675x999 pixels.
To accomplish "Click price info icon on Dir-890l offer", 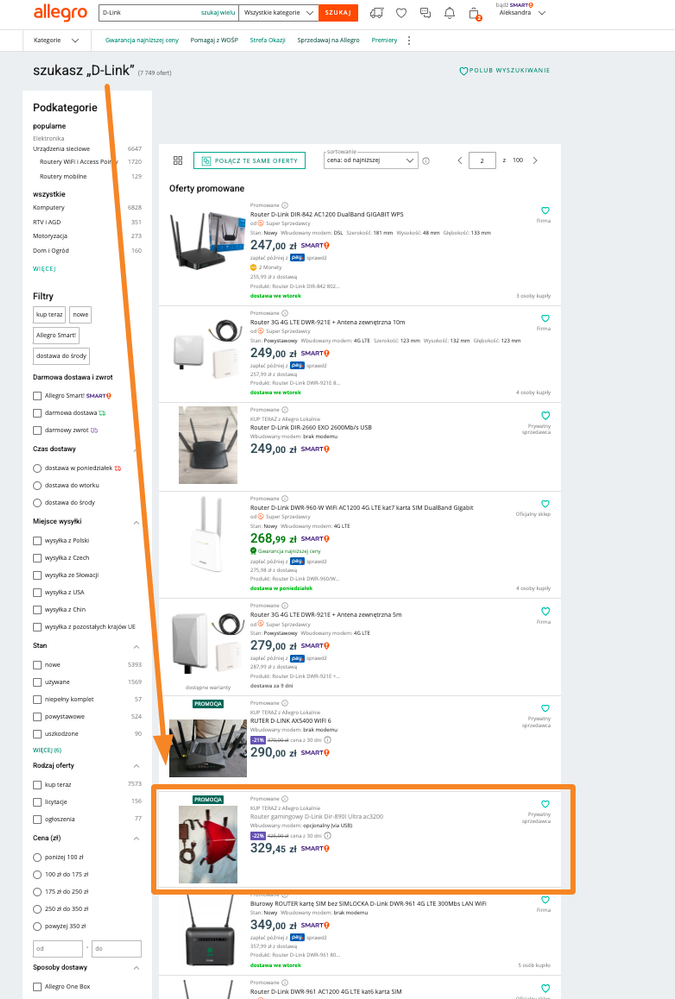I will click(328, 835).
